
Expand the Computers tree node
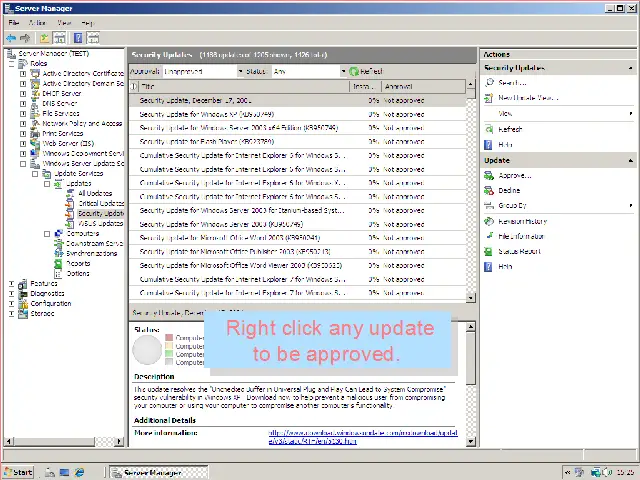47,233
